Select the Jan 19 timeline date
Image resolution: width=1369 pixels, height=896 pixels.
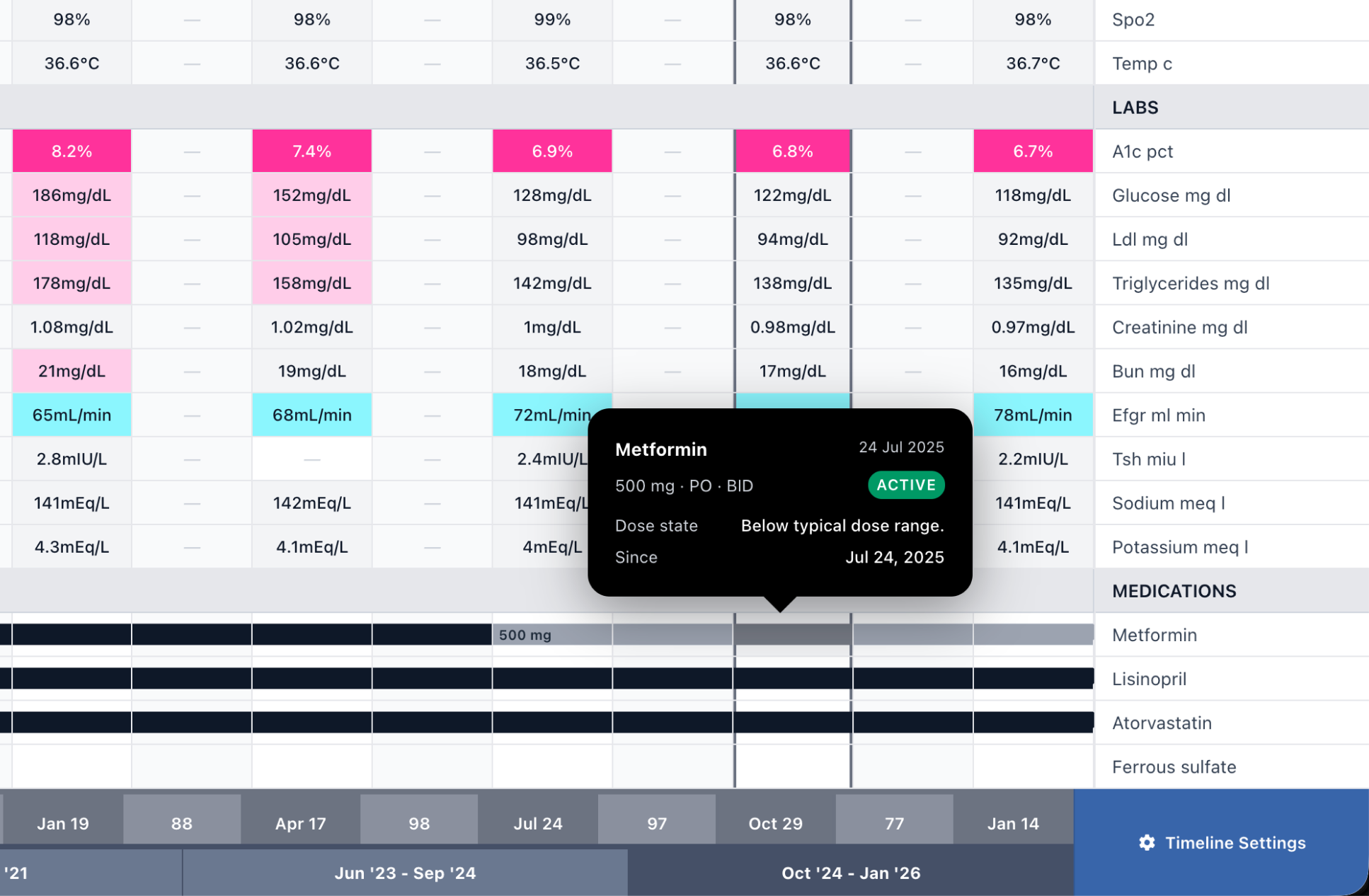pyautogui.click(x=62, y=823)
